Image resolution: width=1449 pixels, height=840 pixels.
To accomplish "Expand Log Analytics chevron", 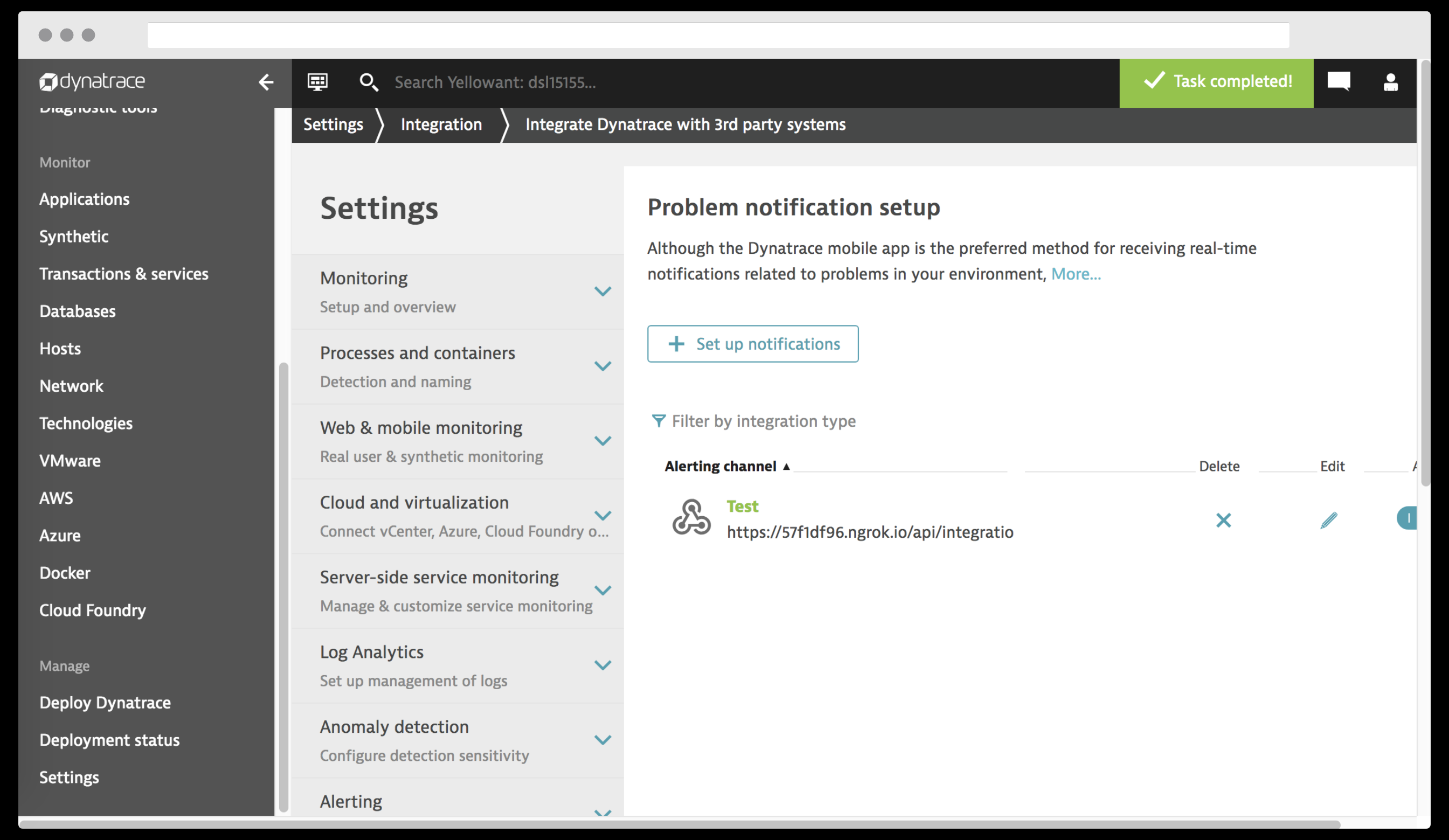I will click(602, 665).
